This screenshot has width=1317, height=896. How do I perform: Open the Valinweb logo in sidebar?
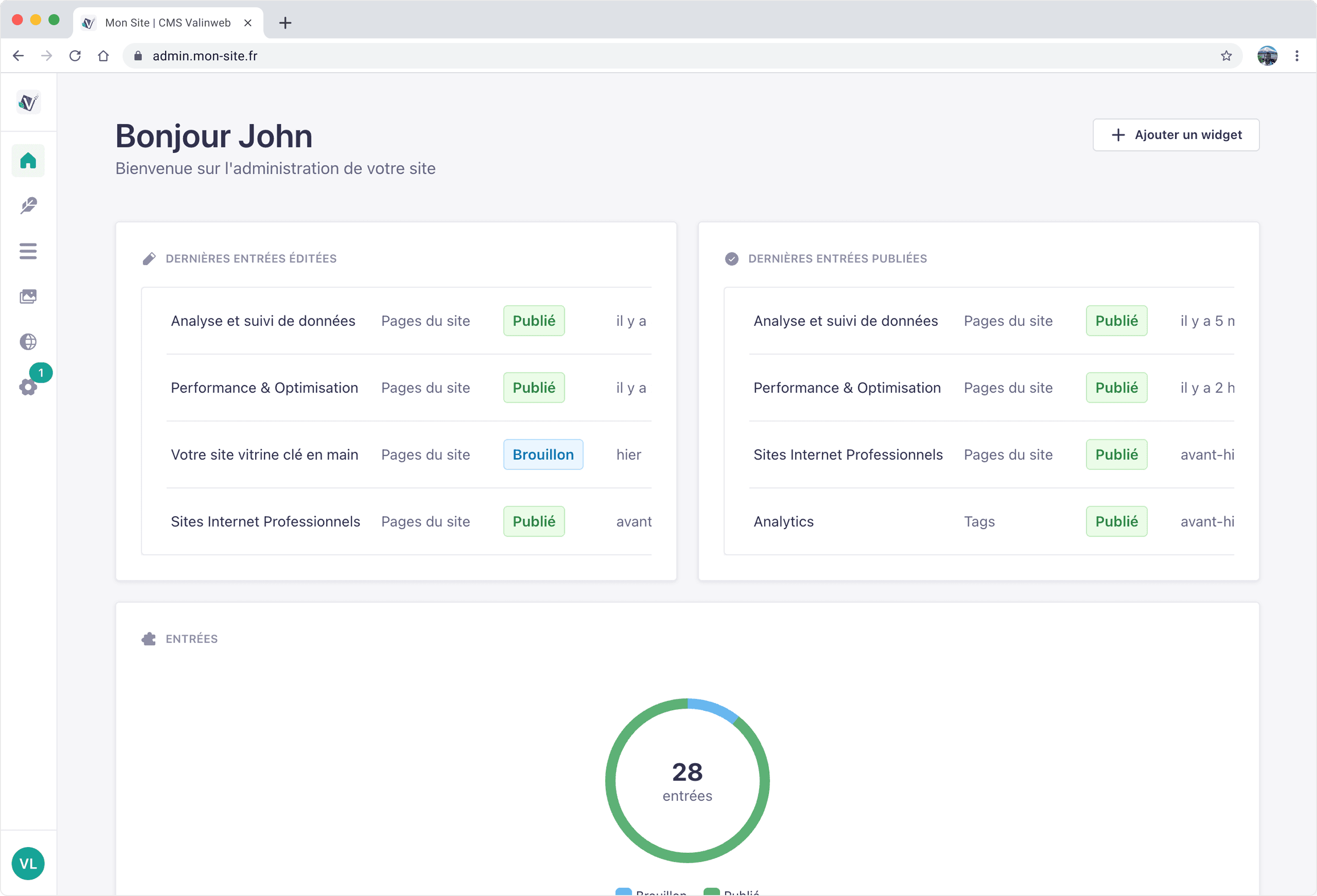[28, 102]
